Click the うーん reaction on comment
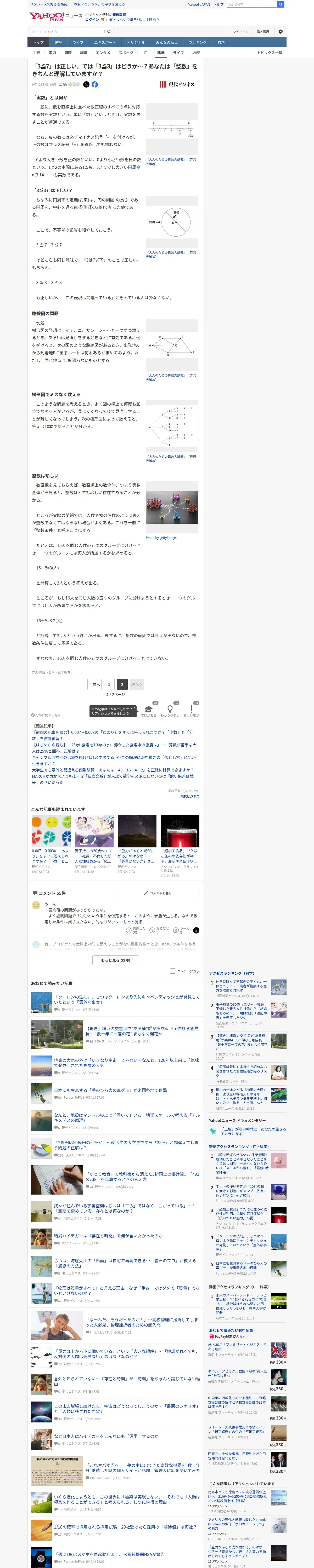The height and width of the screenshot is (1568, 314). coord(181,930)
